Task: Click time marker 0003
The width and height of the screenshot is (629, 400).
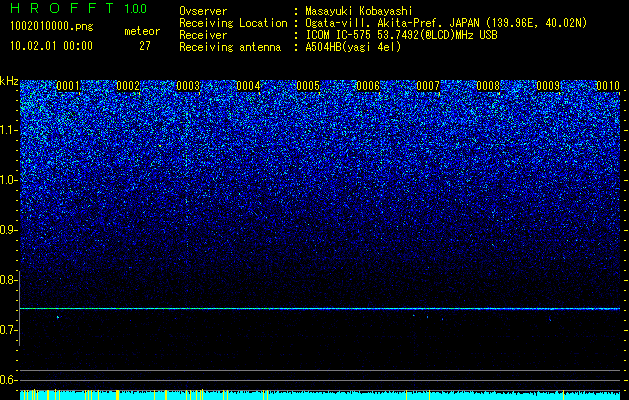Action: [x=188, y=86]
